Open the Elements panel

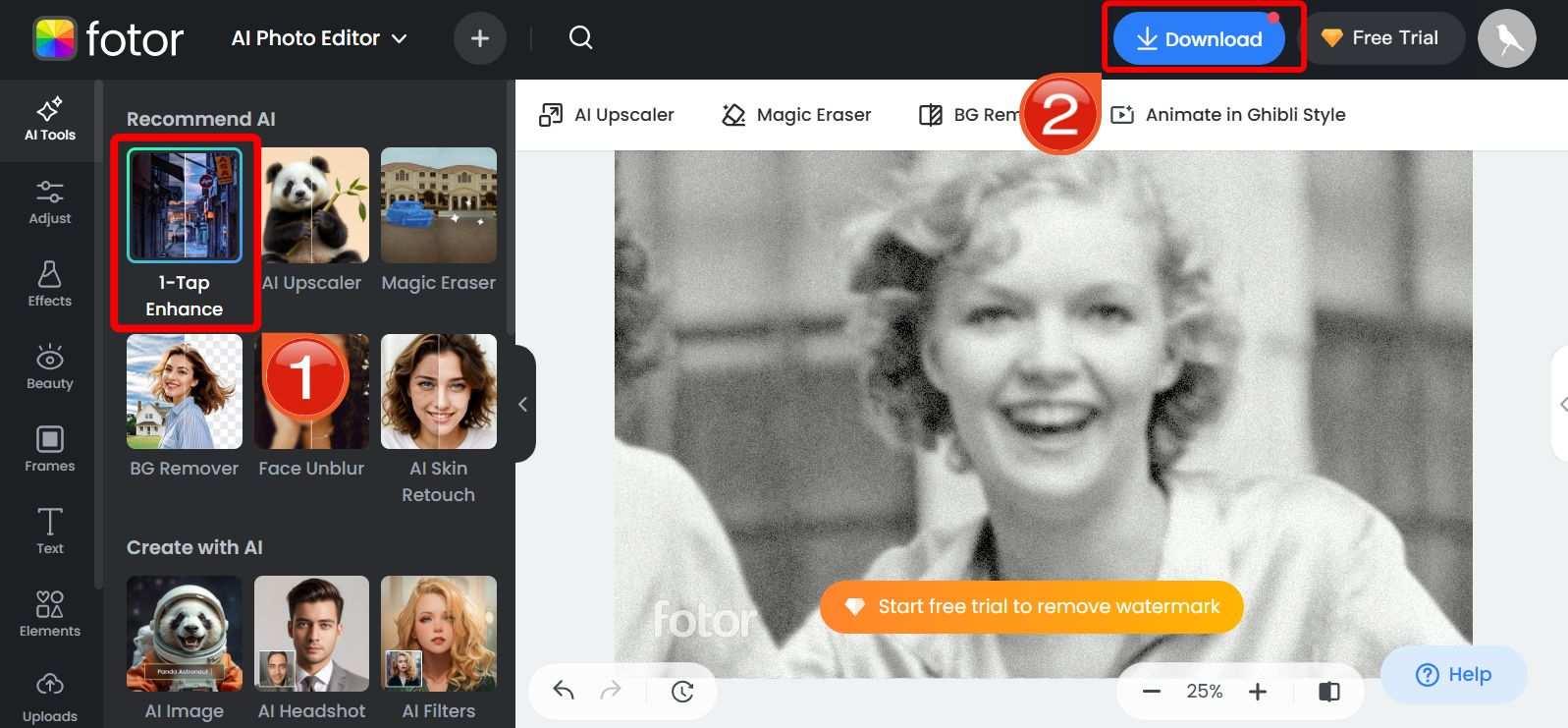(50, 614)
